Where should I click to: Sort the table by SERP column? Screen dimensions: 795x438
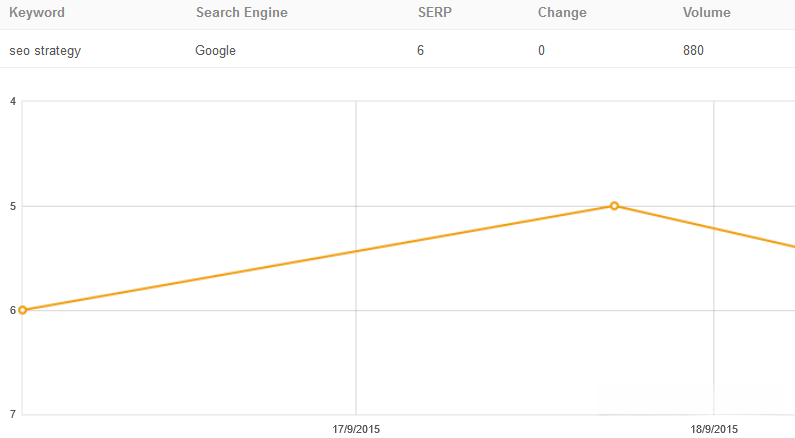click(435, 13)
